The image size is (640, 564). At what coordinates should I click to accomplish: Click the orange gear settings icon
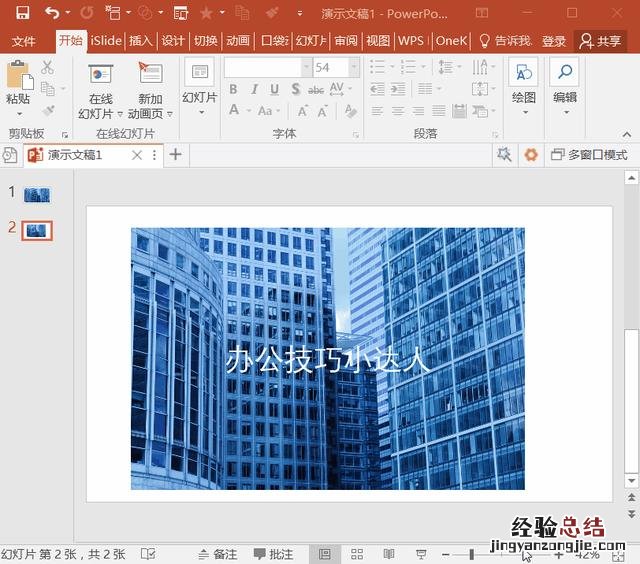[531, 155]
